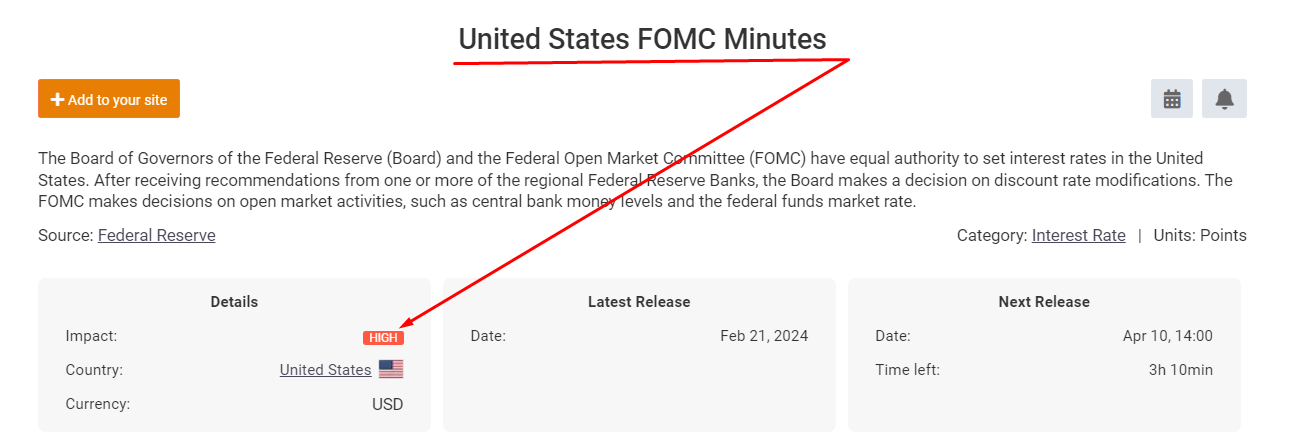Click the plus icon on the orange button
Viewport: 1289px width, 446px height.
pyautogui.click(x=57, y=100)
